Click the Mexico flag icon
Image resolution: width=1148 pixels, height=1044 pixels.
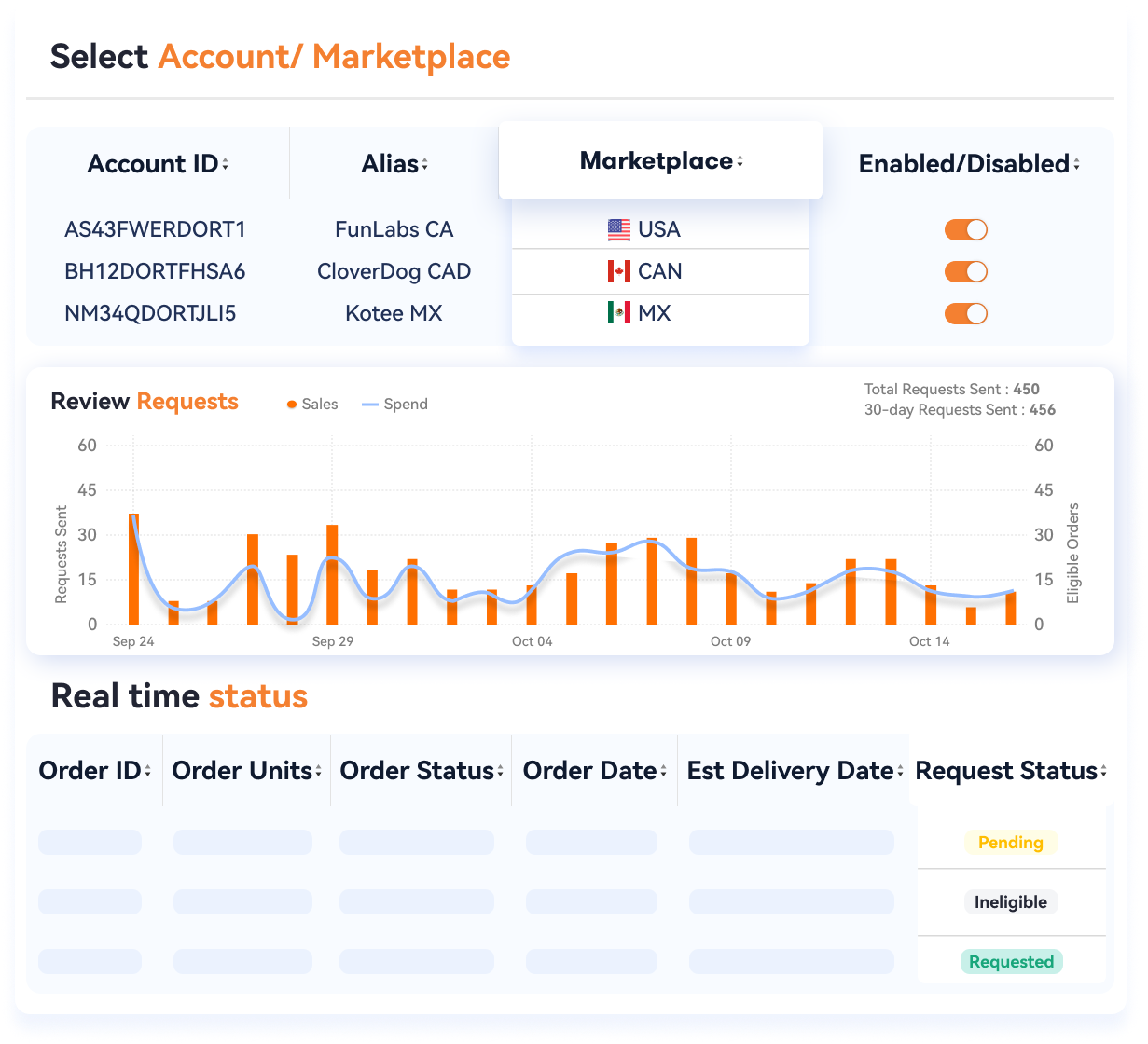click(618, 313)
